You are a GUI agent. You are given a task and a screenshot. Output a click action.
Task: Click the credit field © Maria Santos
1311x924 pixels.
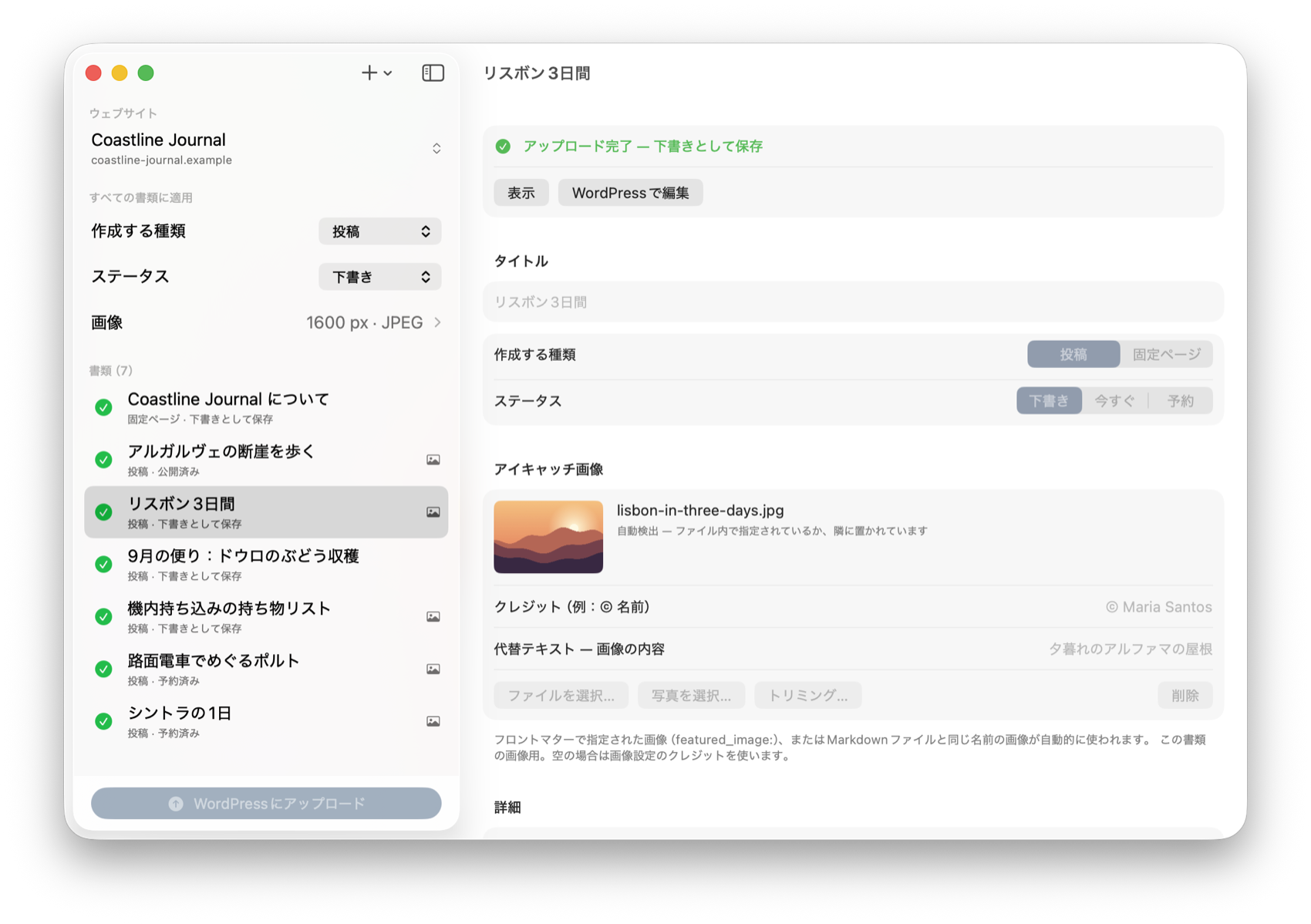pyautogui.click(x=1159, y=607)
